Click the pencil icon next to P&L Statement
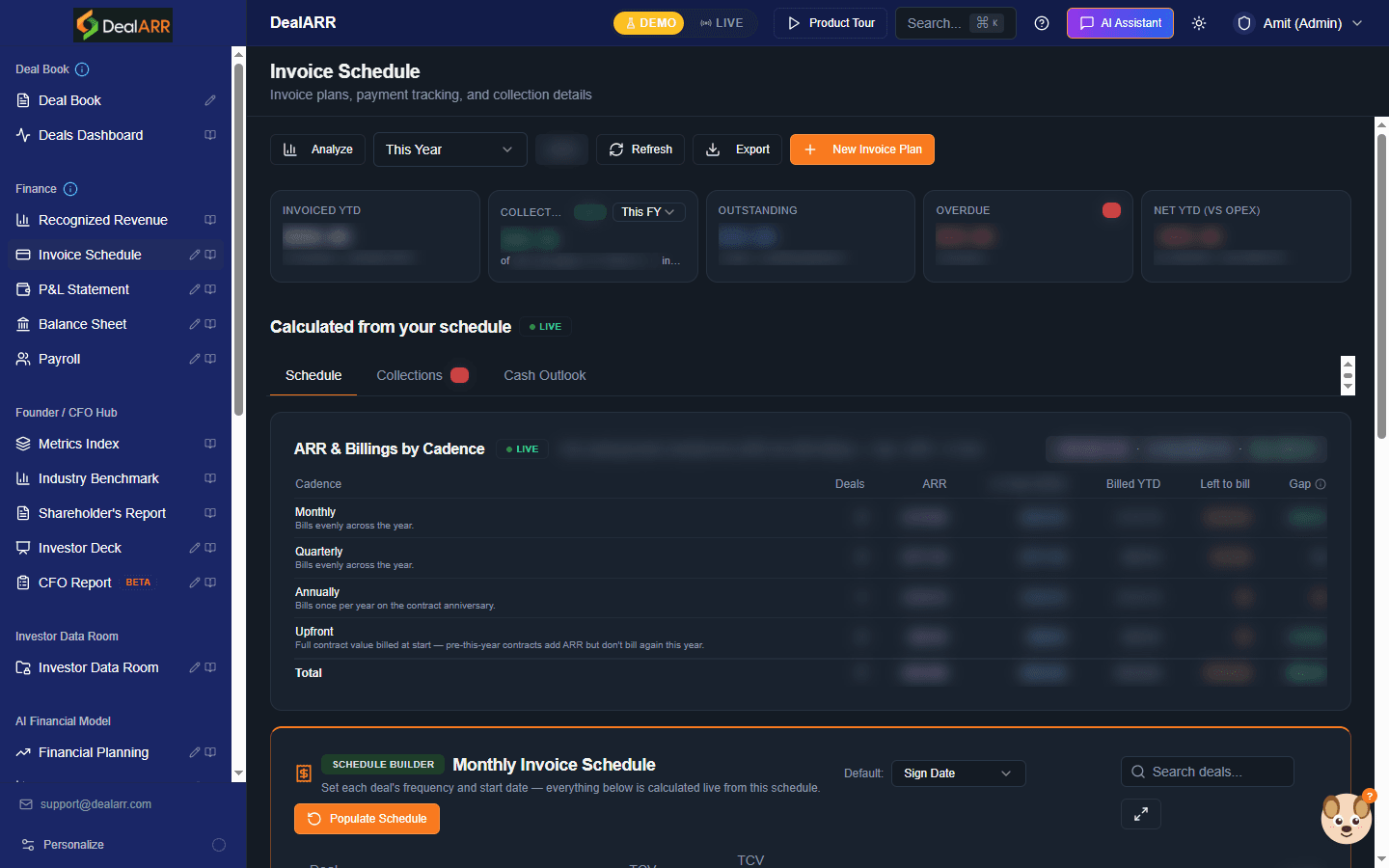Viewport: 1389px width, 868px height. tap(195, 289)
